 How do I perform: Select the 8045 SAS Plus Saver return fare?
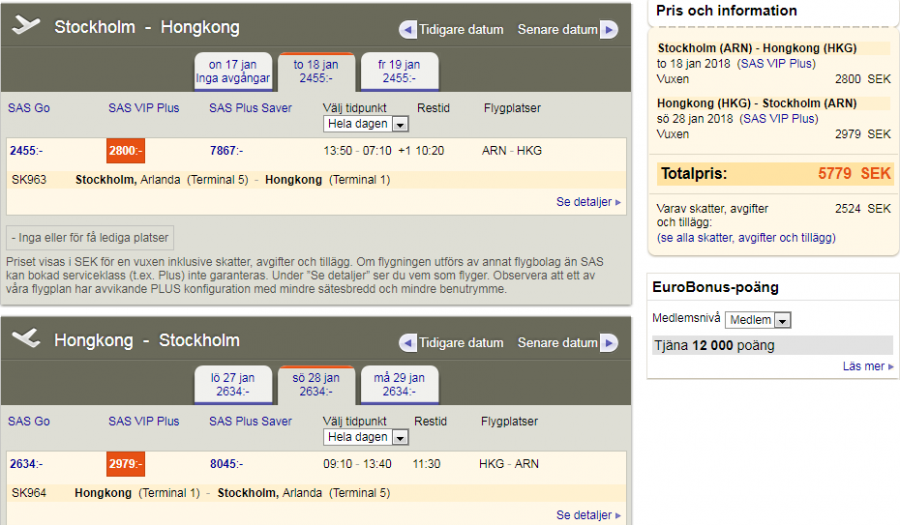point(226,464)
